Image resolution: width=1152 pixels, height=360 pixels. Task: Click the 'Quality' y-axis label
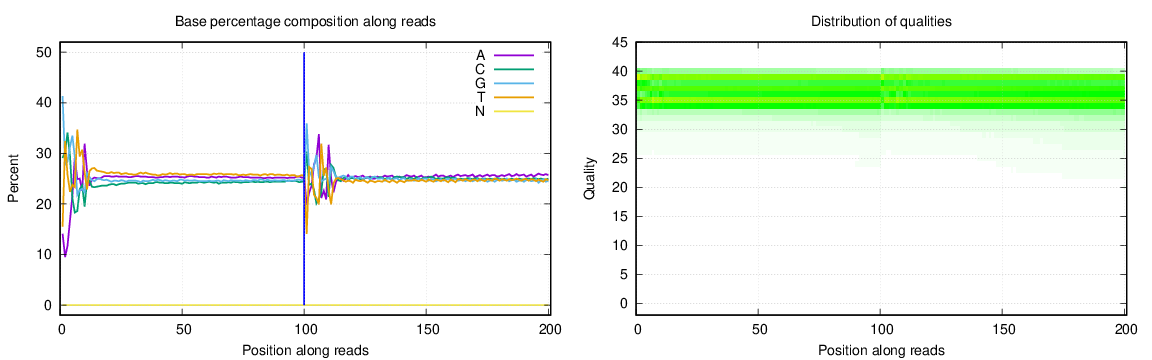pos(589,179)
